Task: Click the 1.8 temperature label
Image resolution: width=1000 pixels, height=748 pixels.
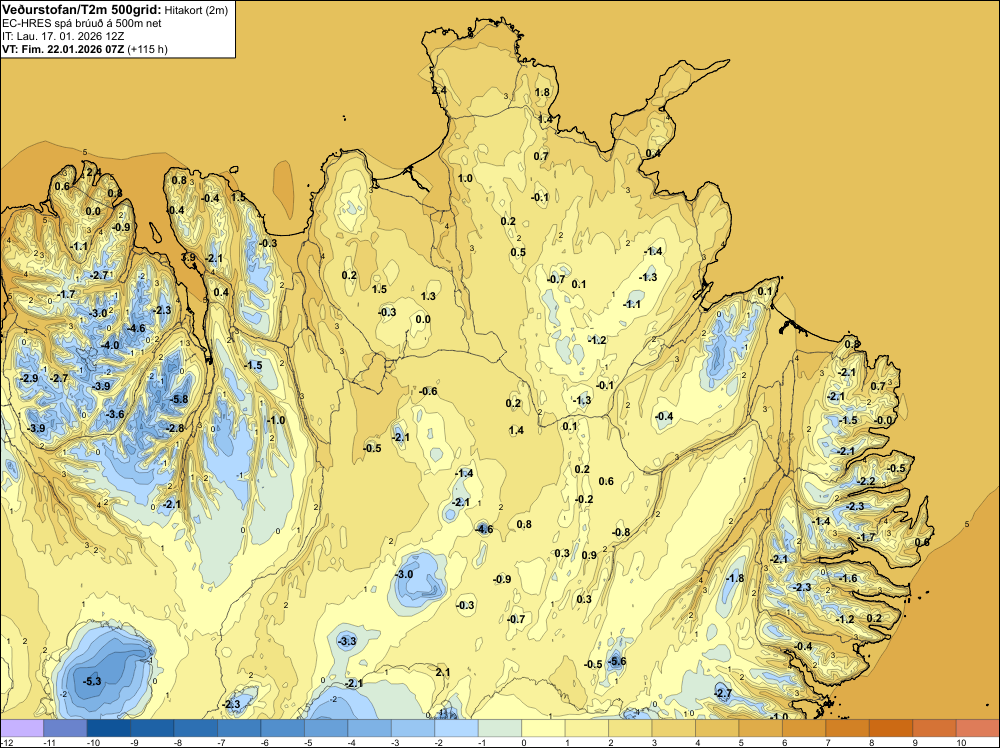Action: click(x=542, y=92)
